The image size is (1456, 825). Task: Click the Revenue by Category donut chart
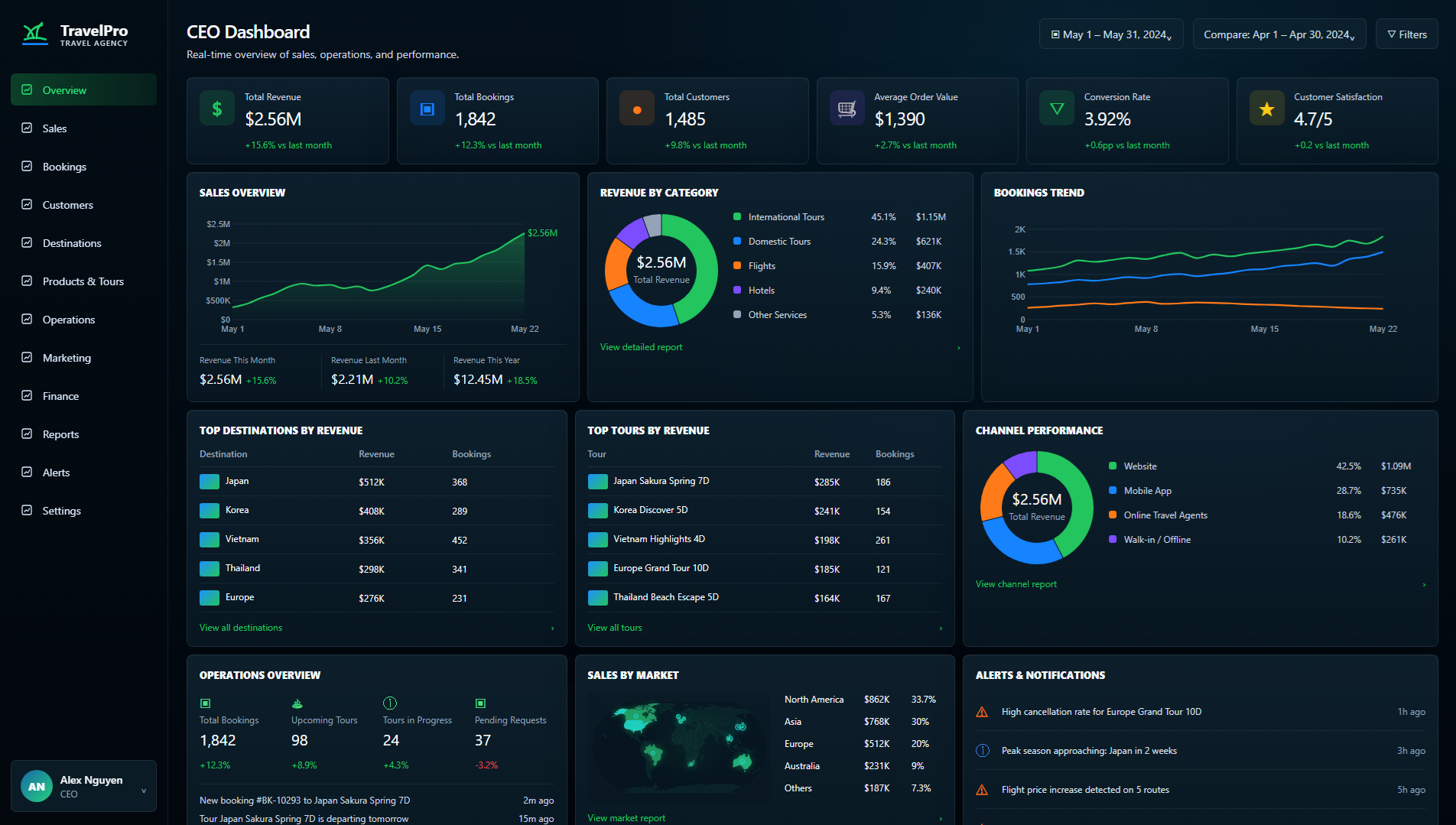(x=661, y=271)
